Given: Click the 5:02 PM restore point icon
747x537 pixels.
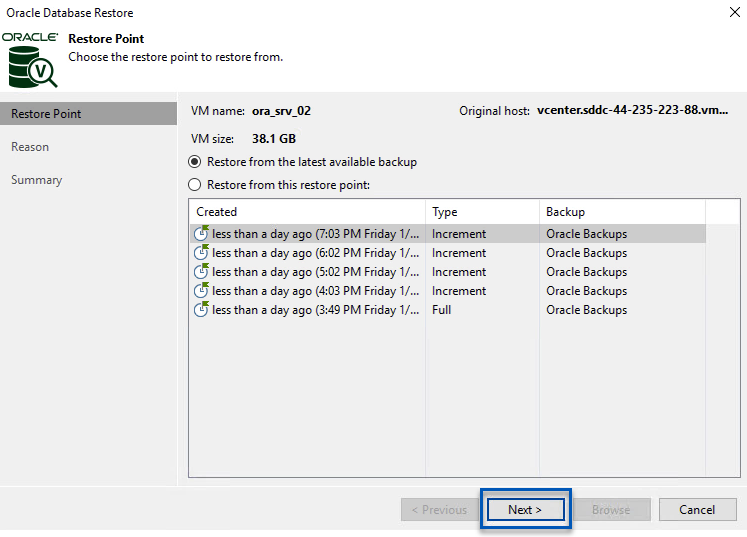Looking at the screenshot, I should tap(201, 272).
